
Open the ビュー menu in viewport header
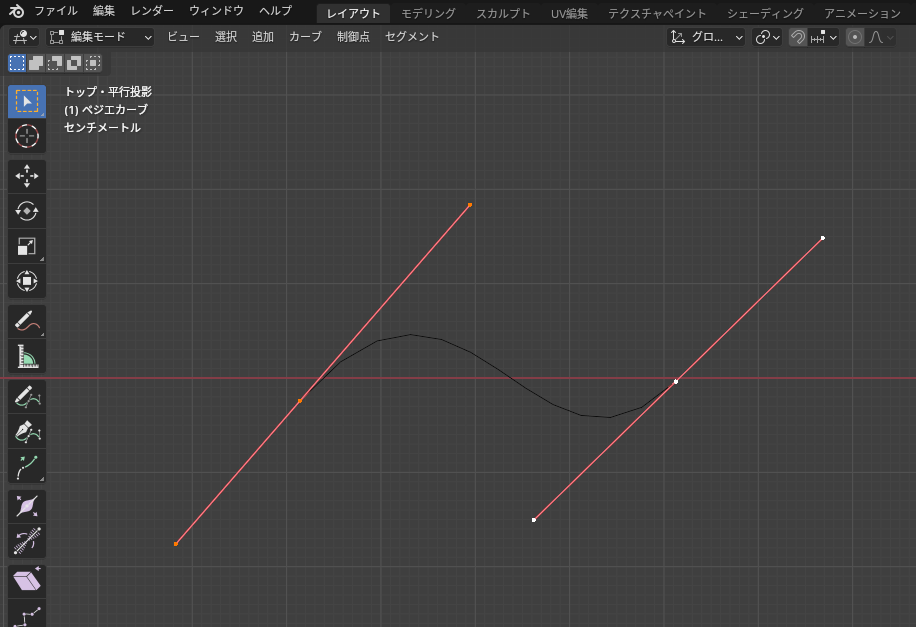coord(183,37)
